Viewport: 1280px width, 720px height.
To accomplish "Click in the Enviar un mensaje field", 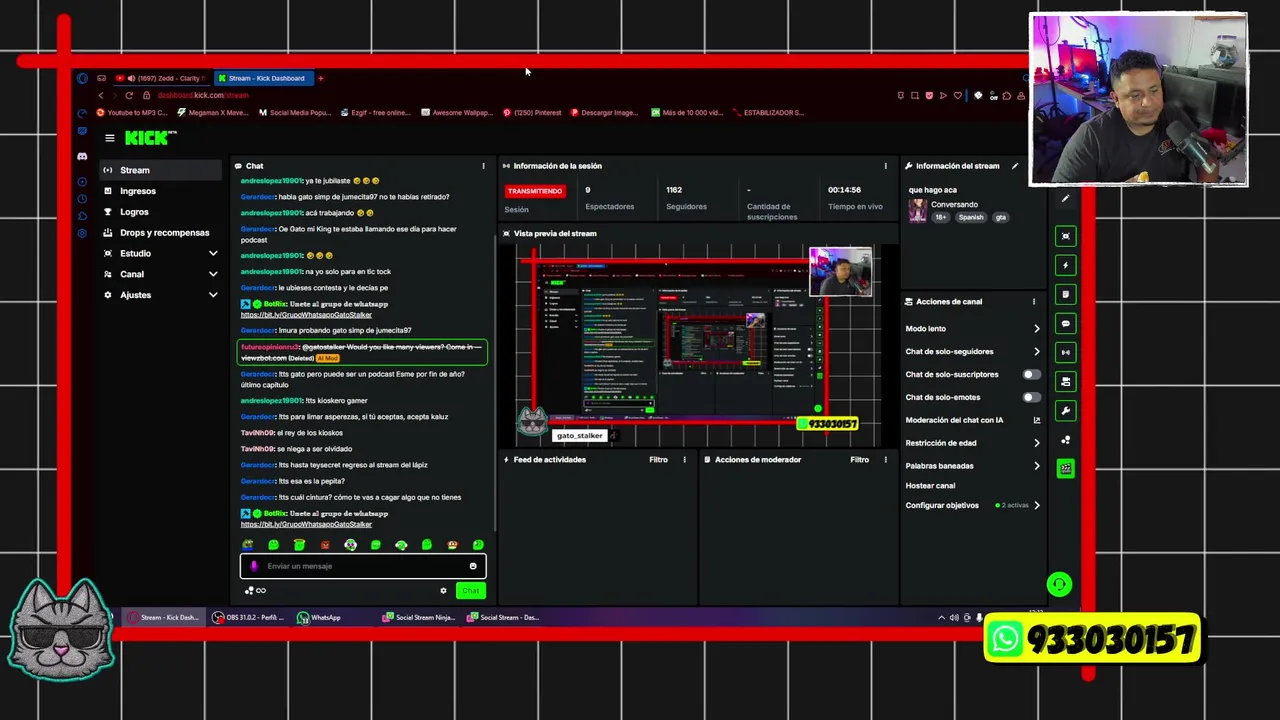I will [x=362, y=566].
